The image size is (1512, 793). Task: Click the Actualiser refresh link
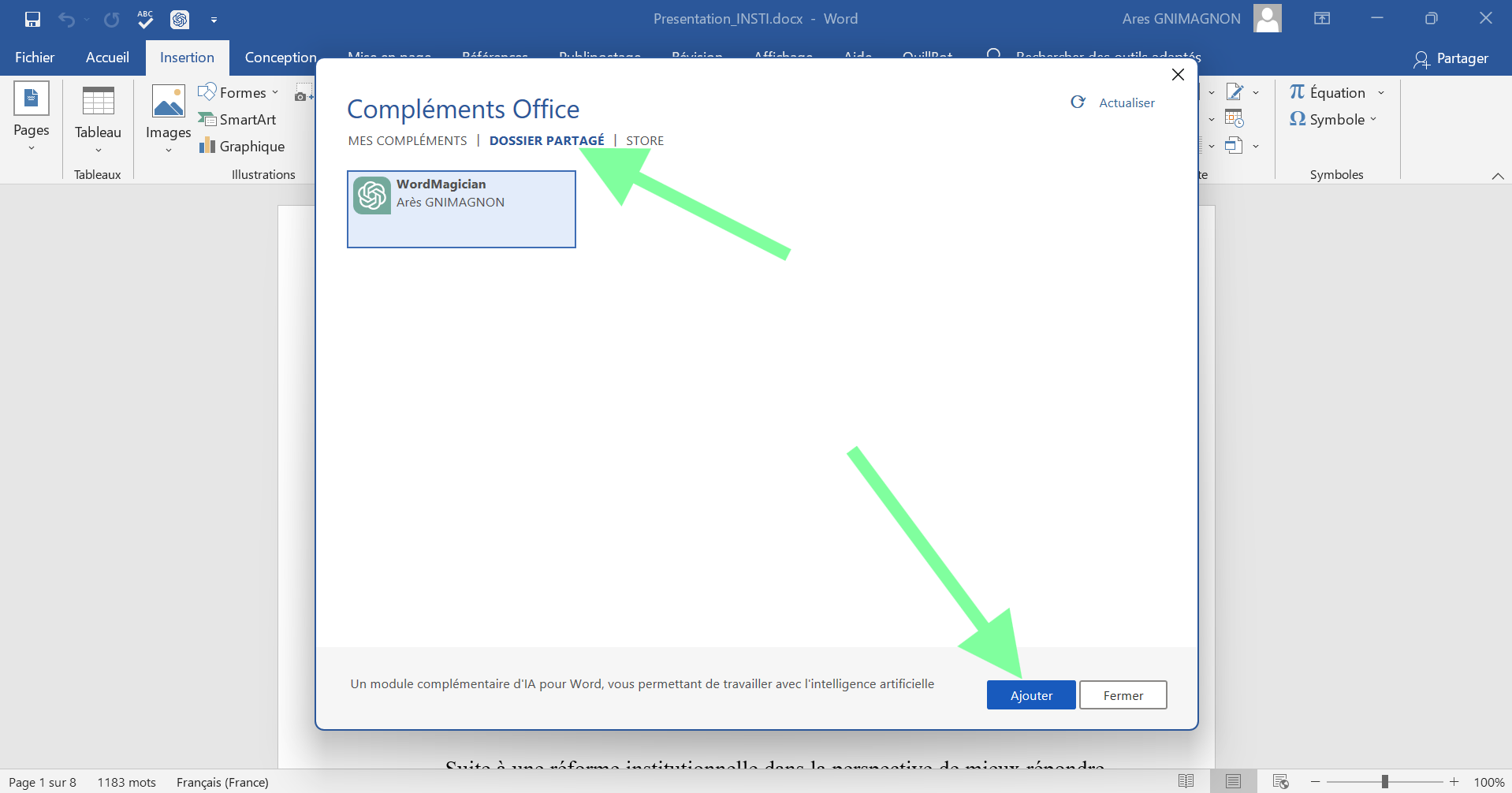(1127, 102)
